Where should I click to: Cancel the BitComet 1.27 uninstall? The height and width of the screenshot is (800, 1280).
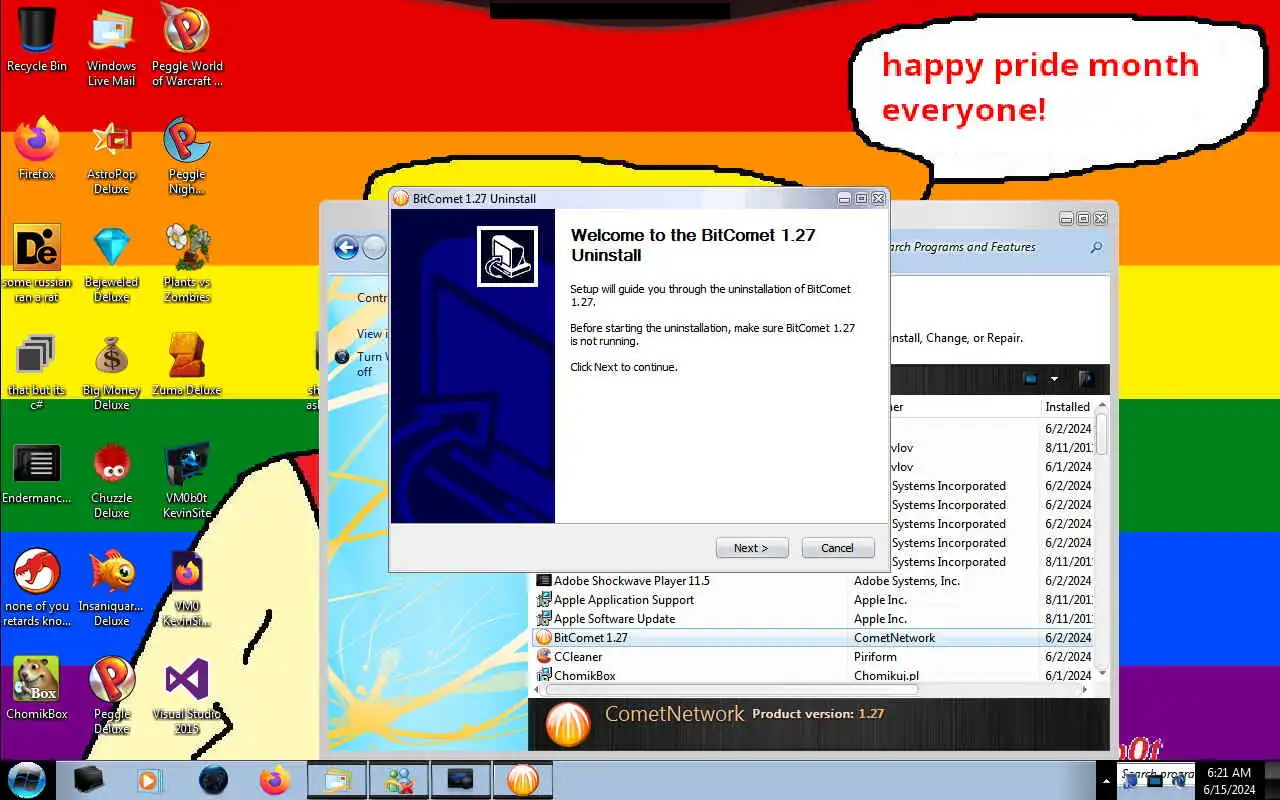838,548
